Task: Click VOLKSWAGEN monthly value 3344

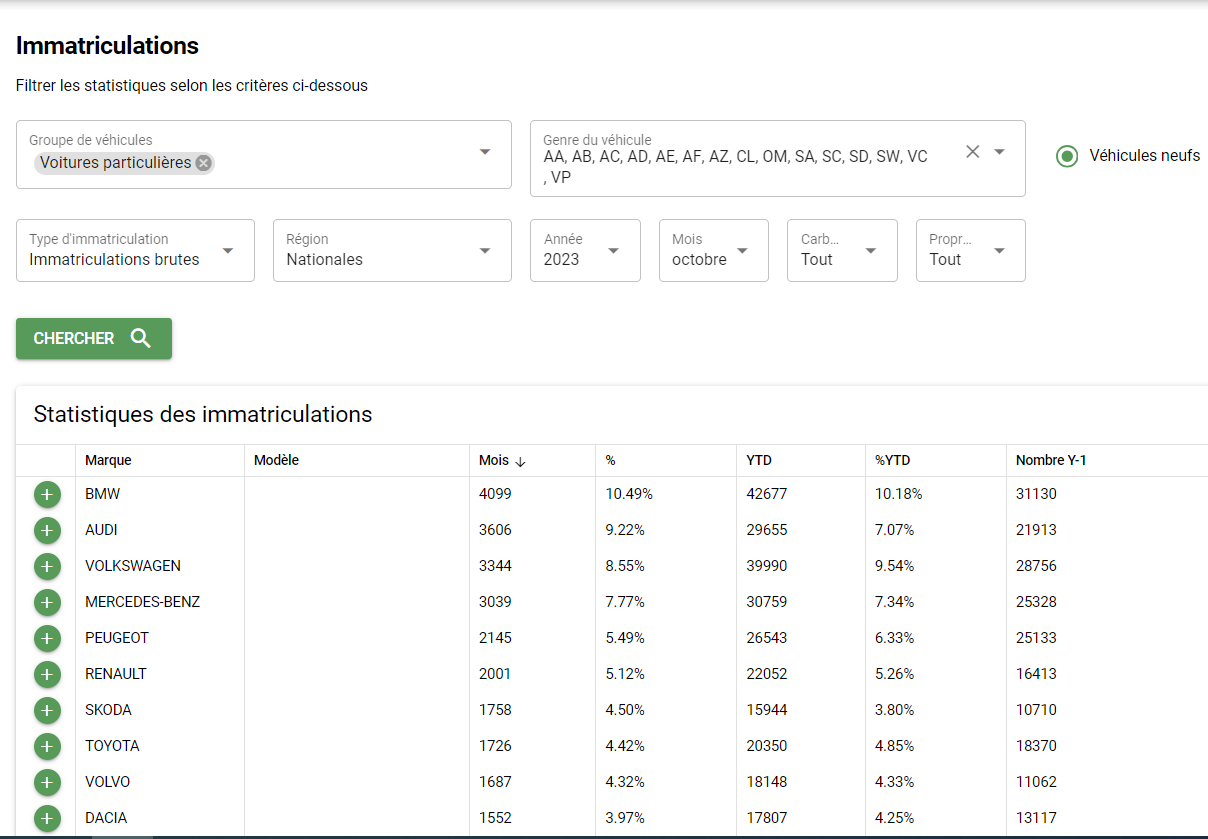Action: (495, 566)
